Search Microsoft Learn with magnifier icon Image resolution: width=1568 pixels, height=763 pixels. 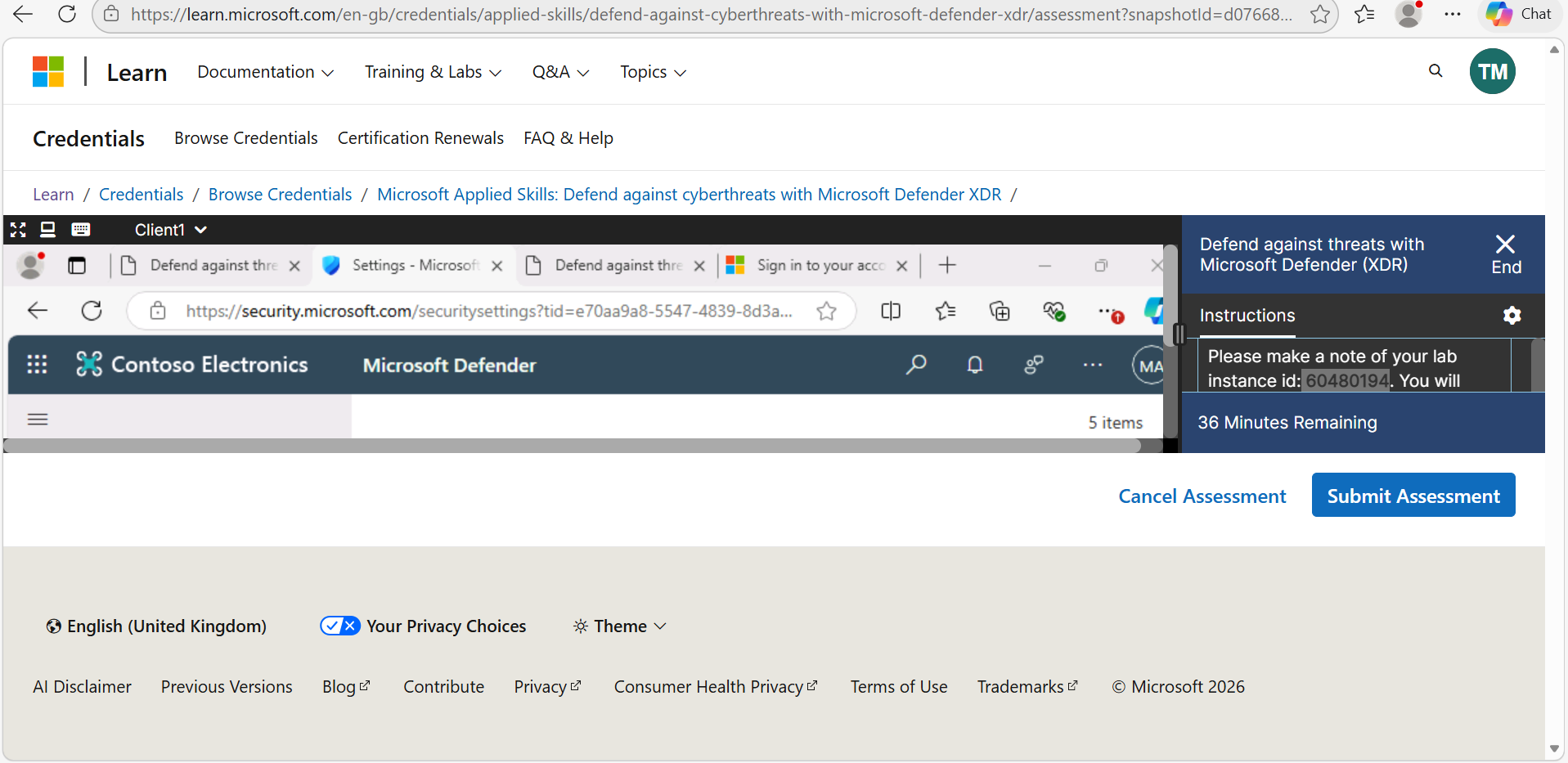click(1435, 71)
